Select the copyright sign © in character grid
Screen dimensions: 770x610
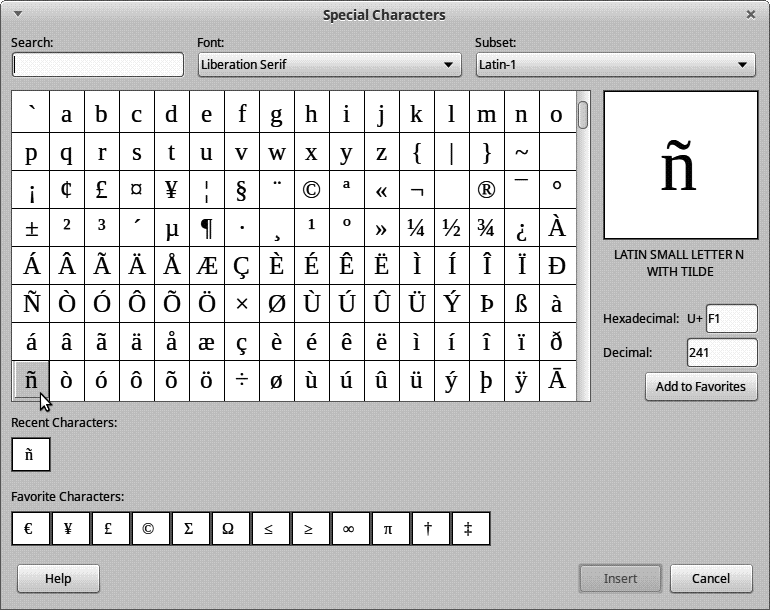(311, 190)
